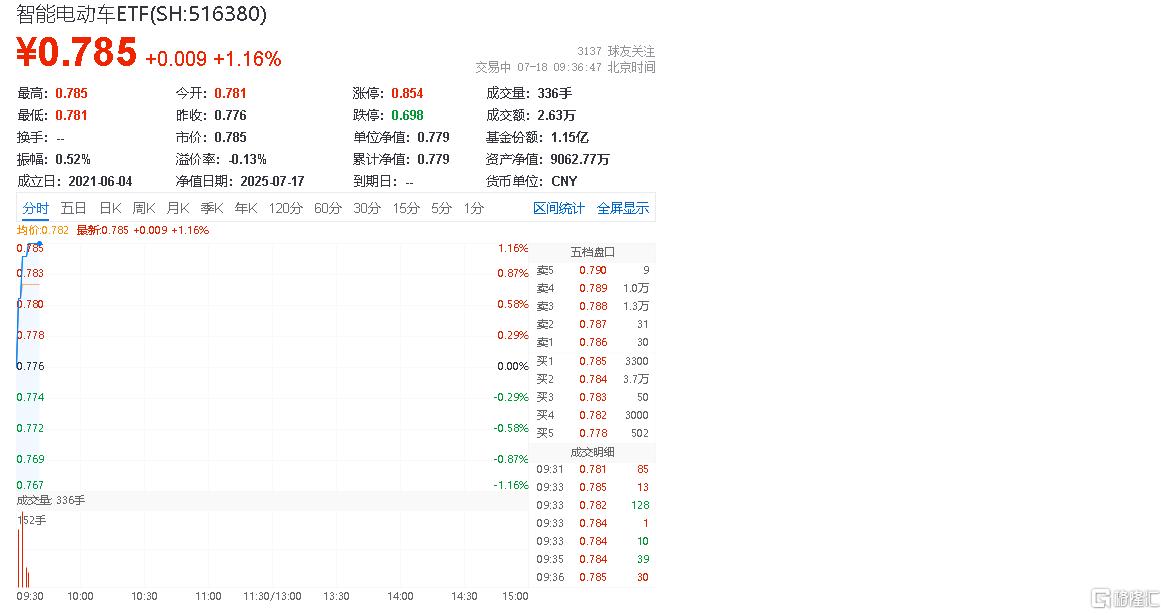The image size is (1166, 615).
Task: Click the blue intraday price line endpoint
Action: pyautogui.click(x=39, y=243)
